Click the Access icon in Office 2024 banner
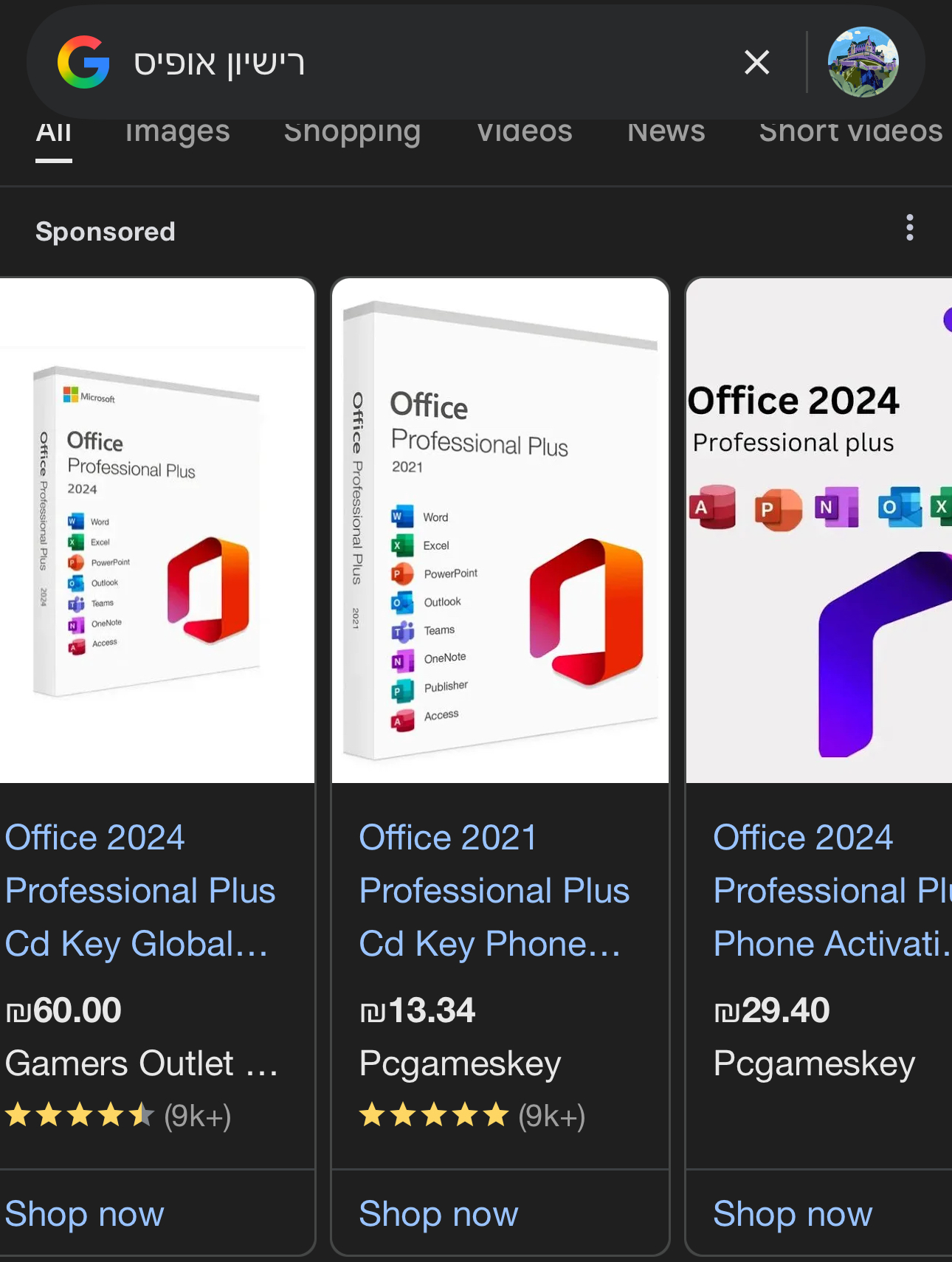 [x=713, y=507]
